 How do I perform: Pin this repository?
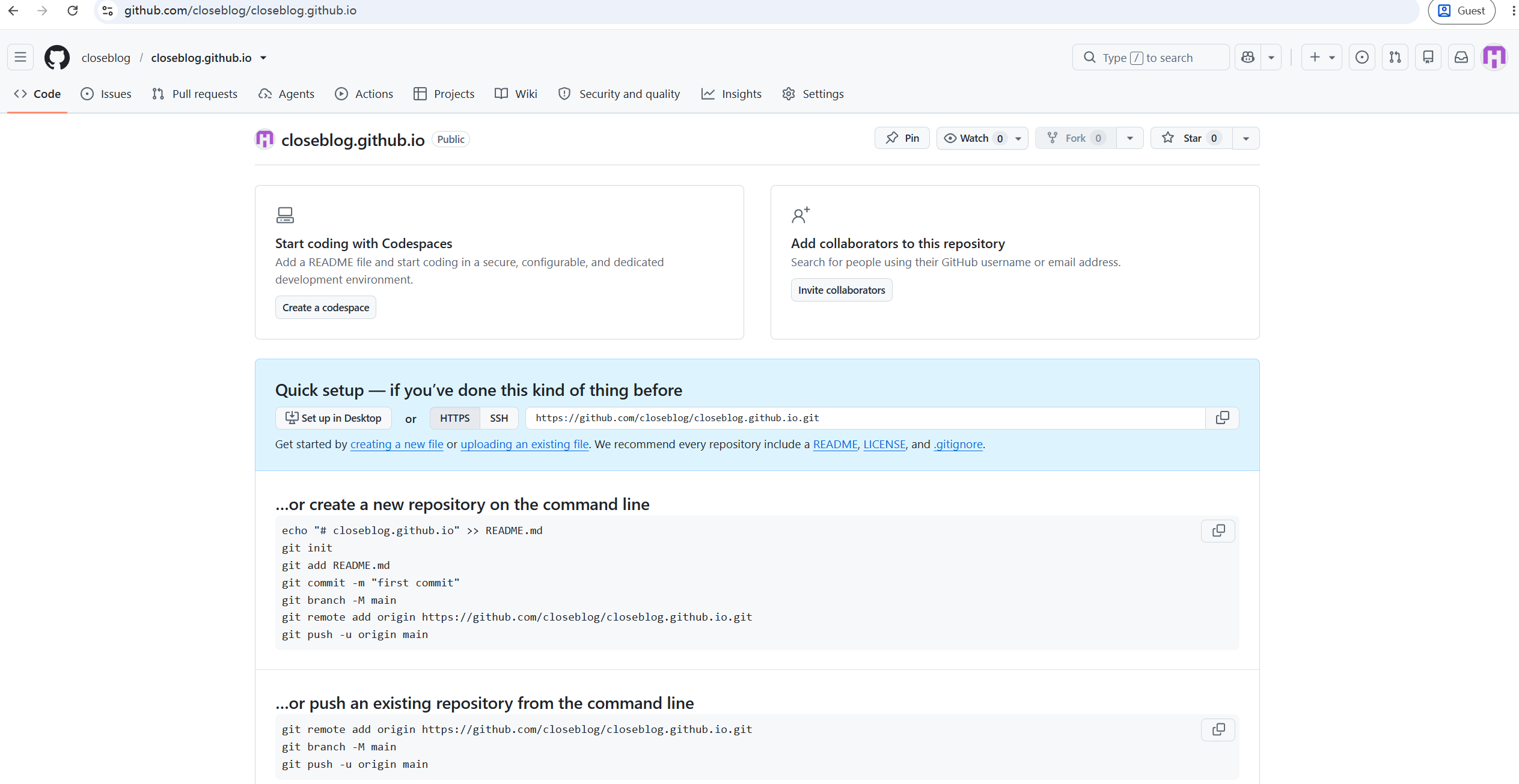[x=902, y=138]
